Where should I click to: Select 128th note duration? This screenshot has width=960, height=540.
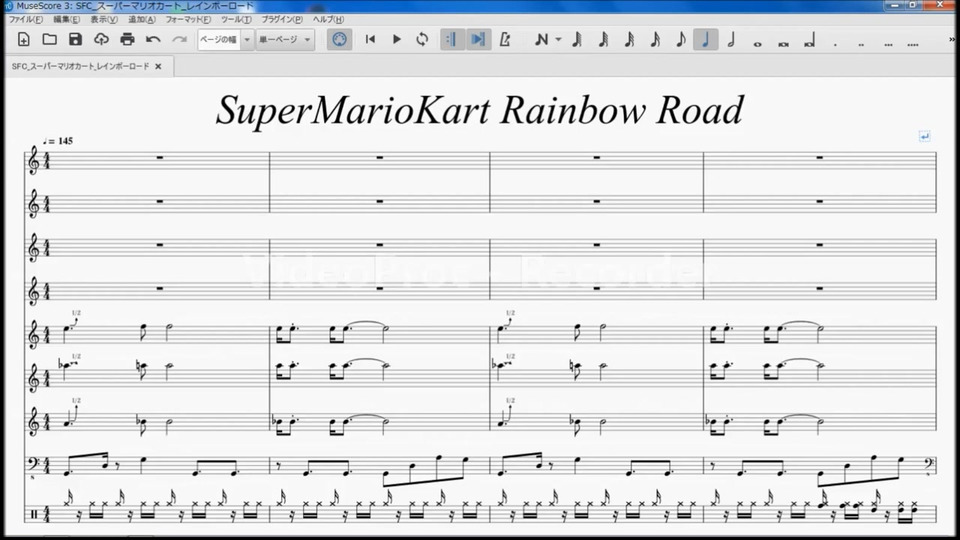click(x=577, y=40)
